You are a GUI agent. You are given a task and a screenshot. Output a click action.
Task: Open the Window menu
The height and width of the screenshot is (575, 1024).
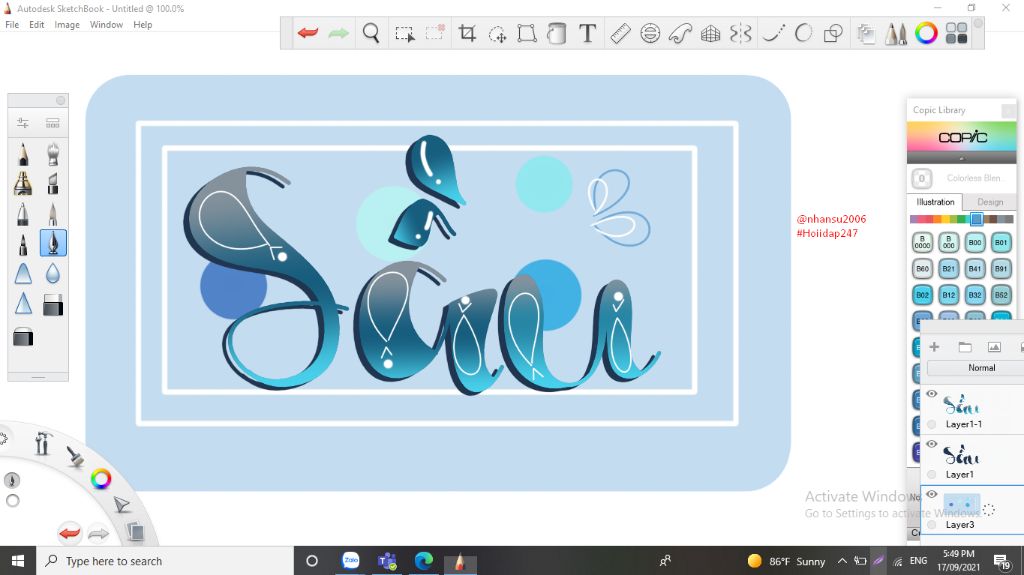tap(106, 25)
